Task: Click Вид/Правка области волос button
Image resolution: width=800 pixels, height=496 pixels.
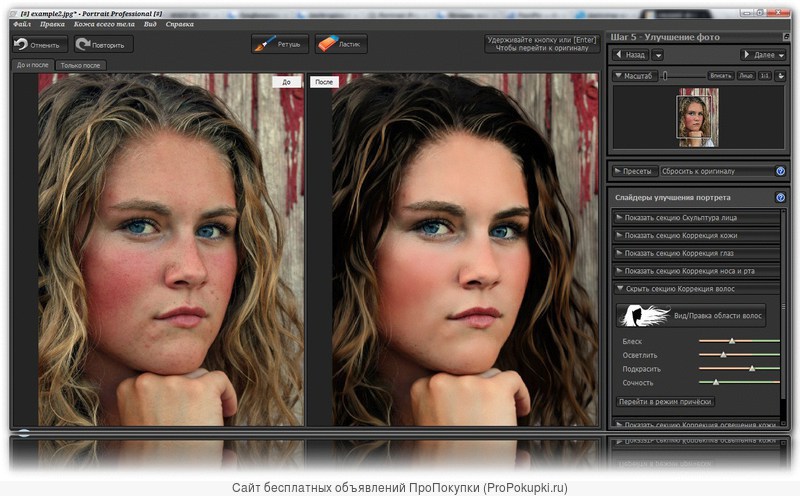Action: click(691, 315)
